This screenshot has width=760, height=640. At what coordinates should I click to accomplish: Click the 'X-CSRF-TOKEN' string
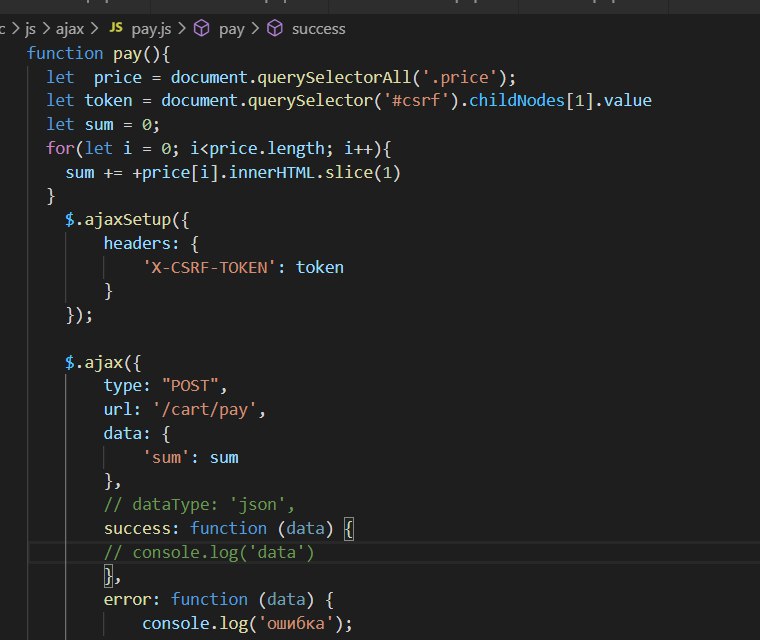[209, 267]
